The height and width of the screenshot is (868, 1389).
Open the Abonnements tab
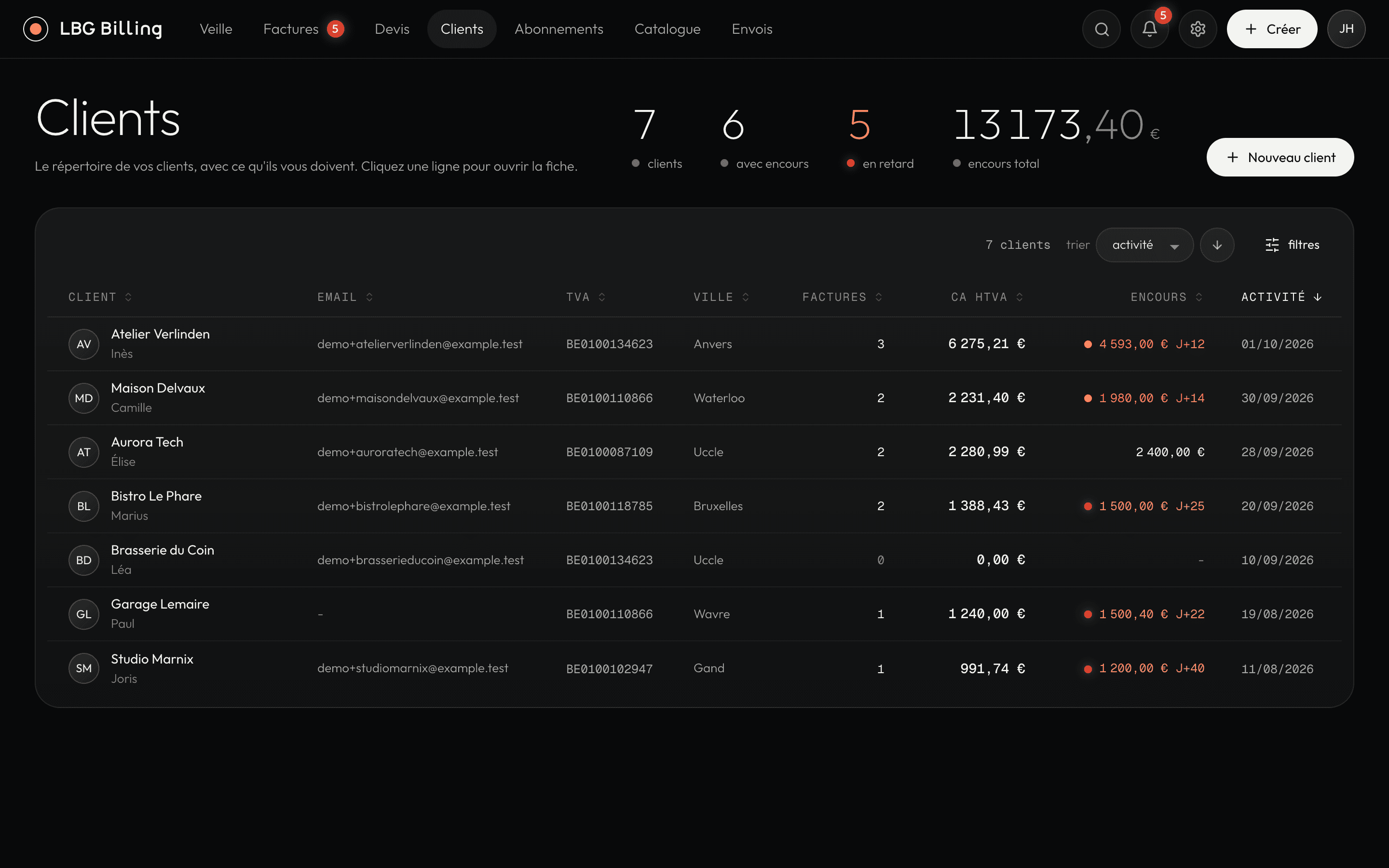point(558,29)
